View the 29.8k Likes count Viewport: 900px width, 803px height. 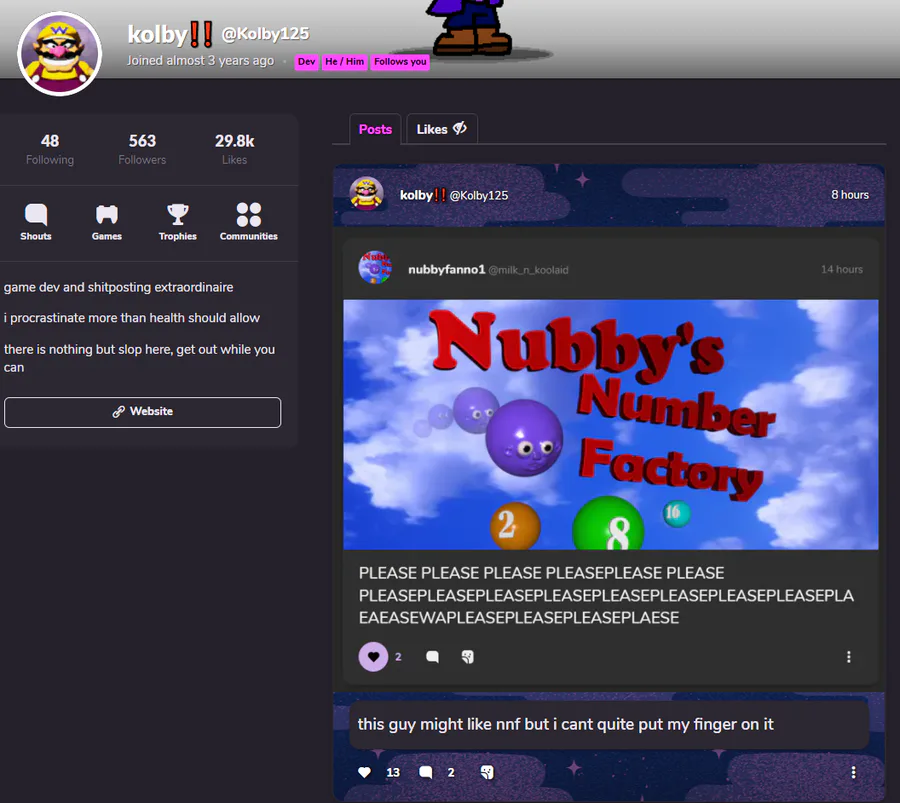(x=235, y=149)
